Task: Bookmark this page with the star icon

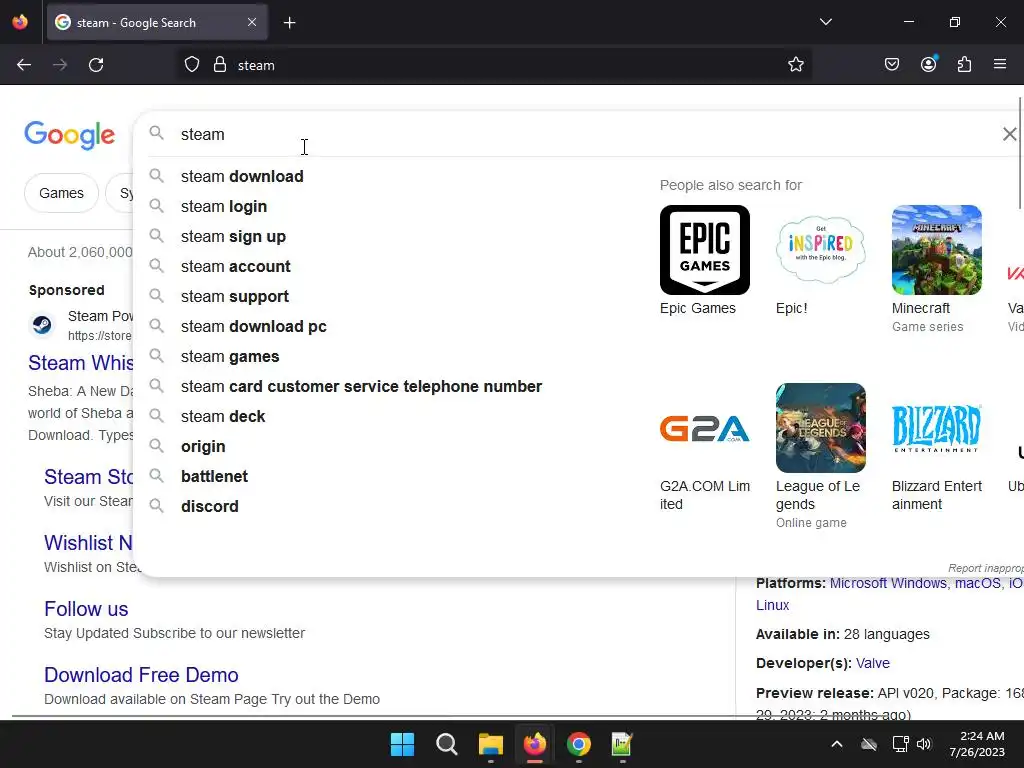Action: coord(795,65)
